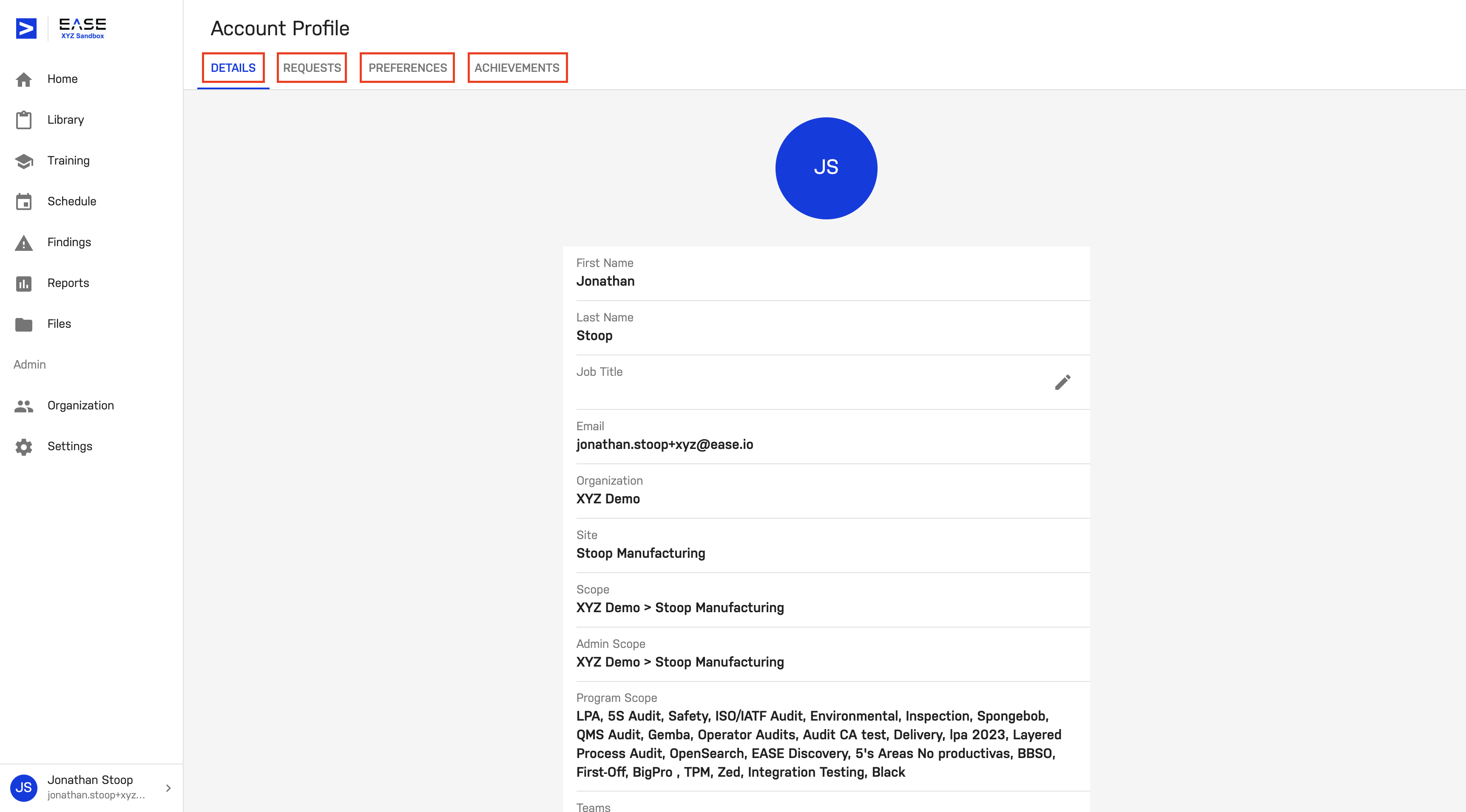Image resolution: width=1466 pixels, height=812 pixels.
Task: Click the Account Profile heading
Action: 280,28
